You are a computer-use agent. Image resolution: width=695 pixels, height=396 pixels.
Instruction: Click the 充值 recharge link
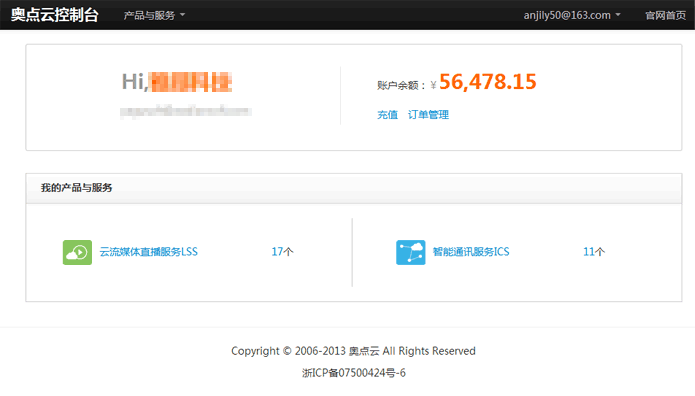[x=387, y=115]
